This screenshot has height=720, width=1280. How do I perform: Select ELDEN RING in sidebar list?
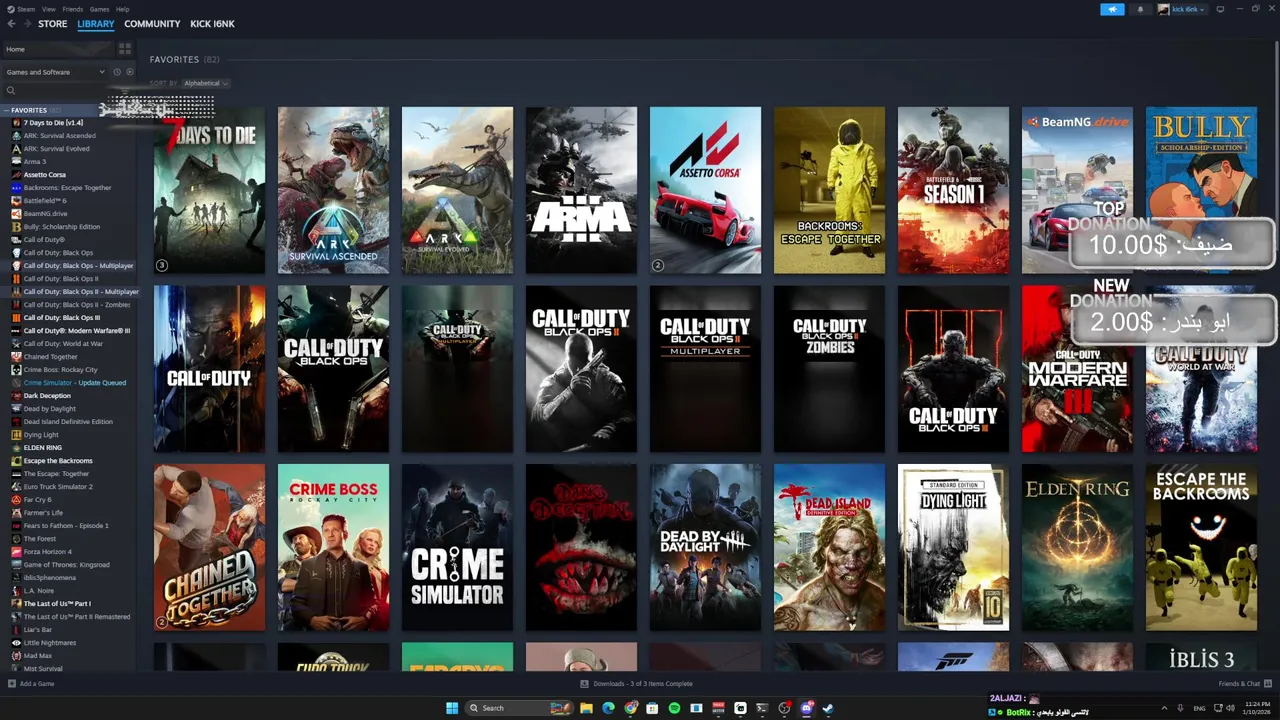coord(43,448)
